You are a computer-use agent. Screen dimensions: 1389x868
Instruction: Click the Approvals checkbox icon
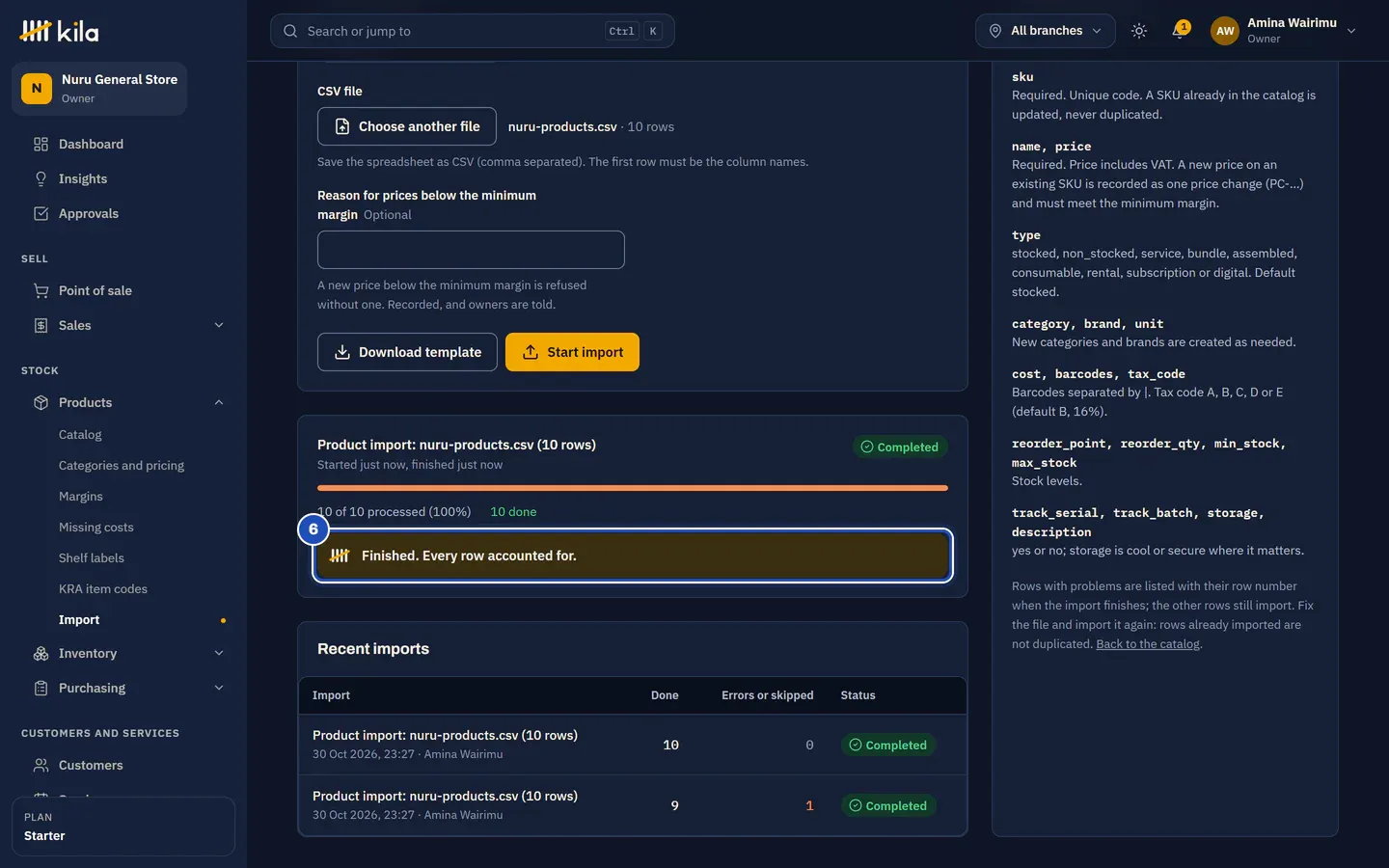41,213
